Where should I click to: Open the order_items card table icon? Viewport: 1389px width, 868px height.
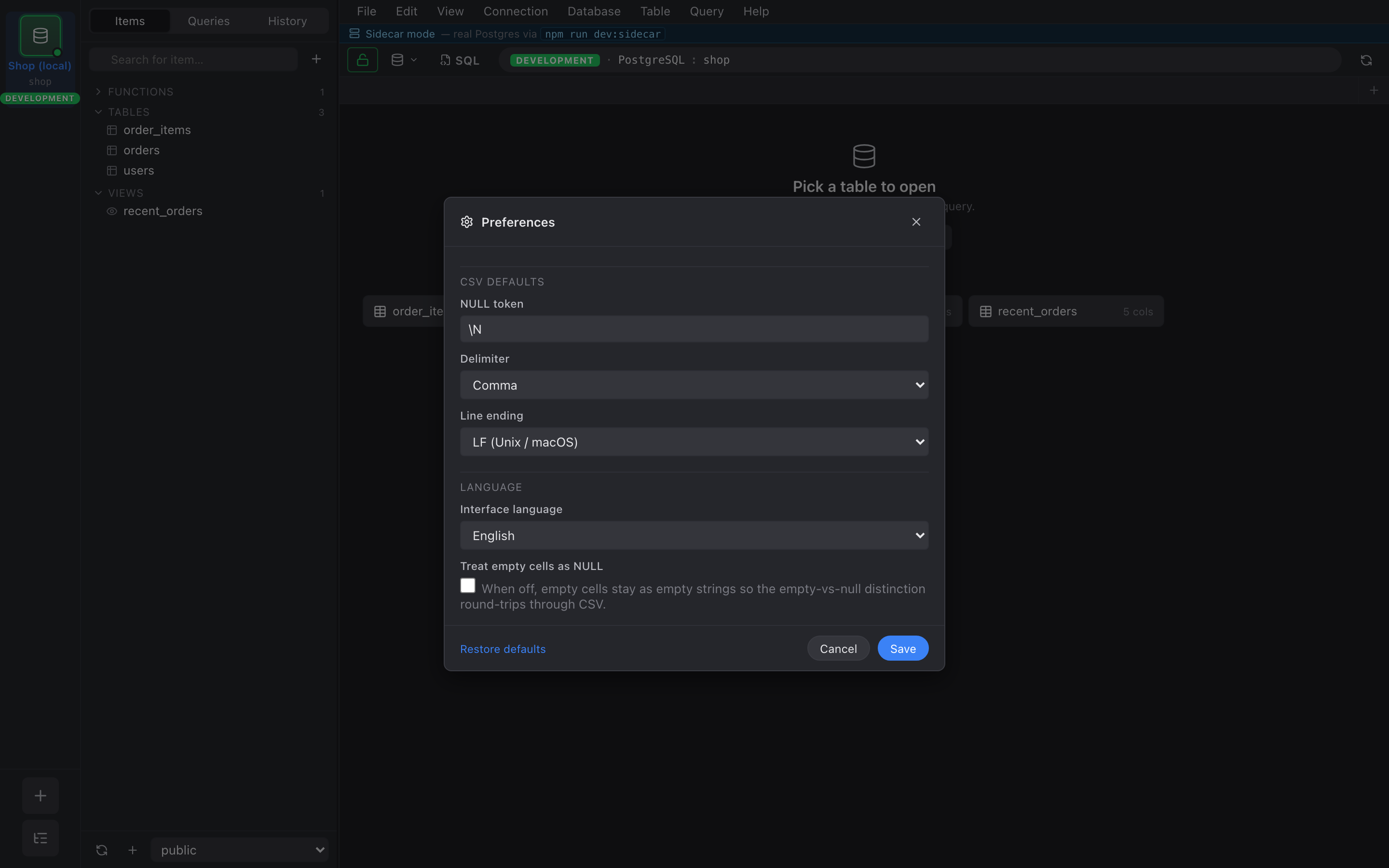380,311
